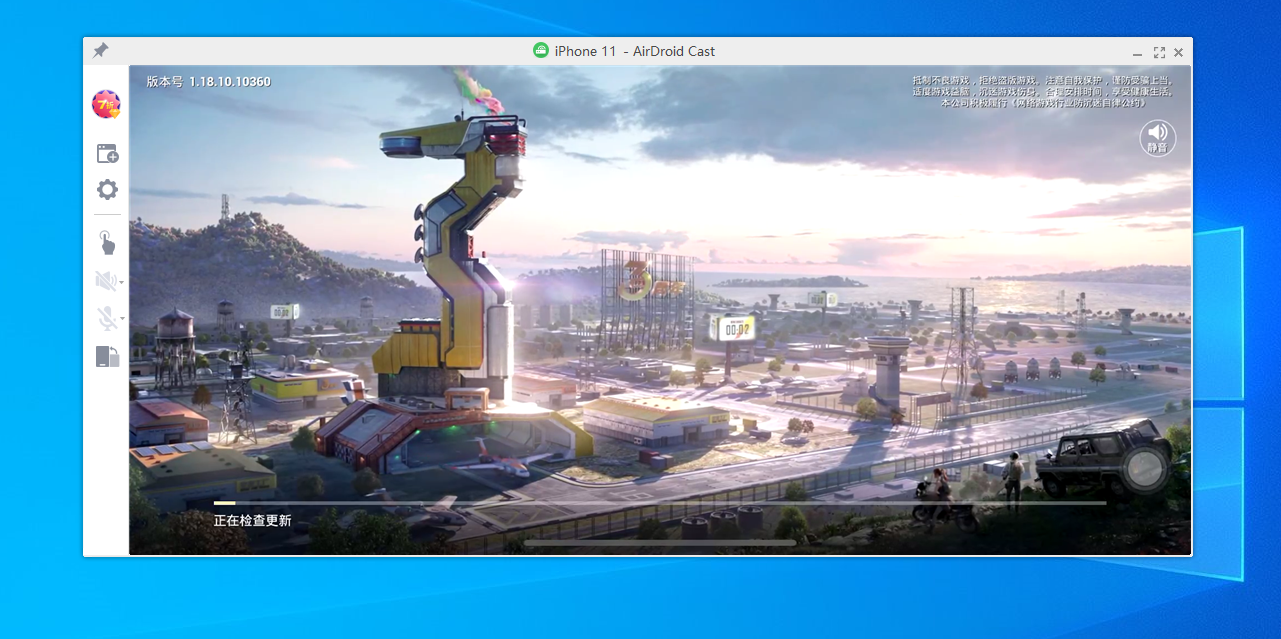Minimize the AirDroid Cast window
Image resolution: width=1281 pixels, height=639 pixels.
pyautogui.click(x=1138, y=52)
